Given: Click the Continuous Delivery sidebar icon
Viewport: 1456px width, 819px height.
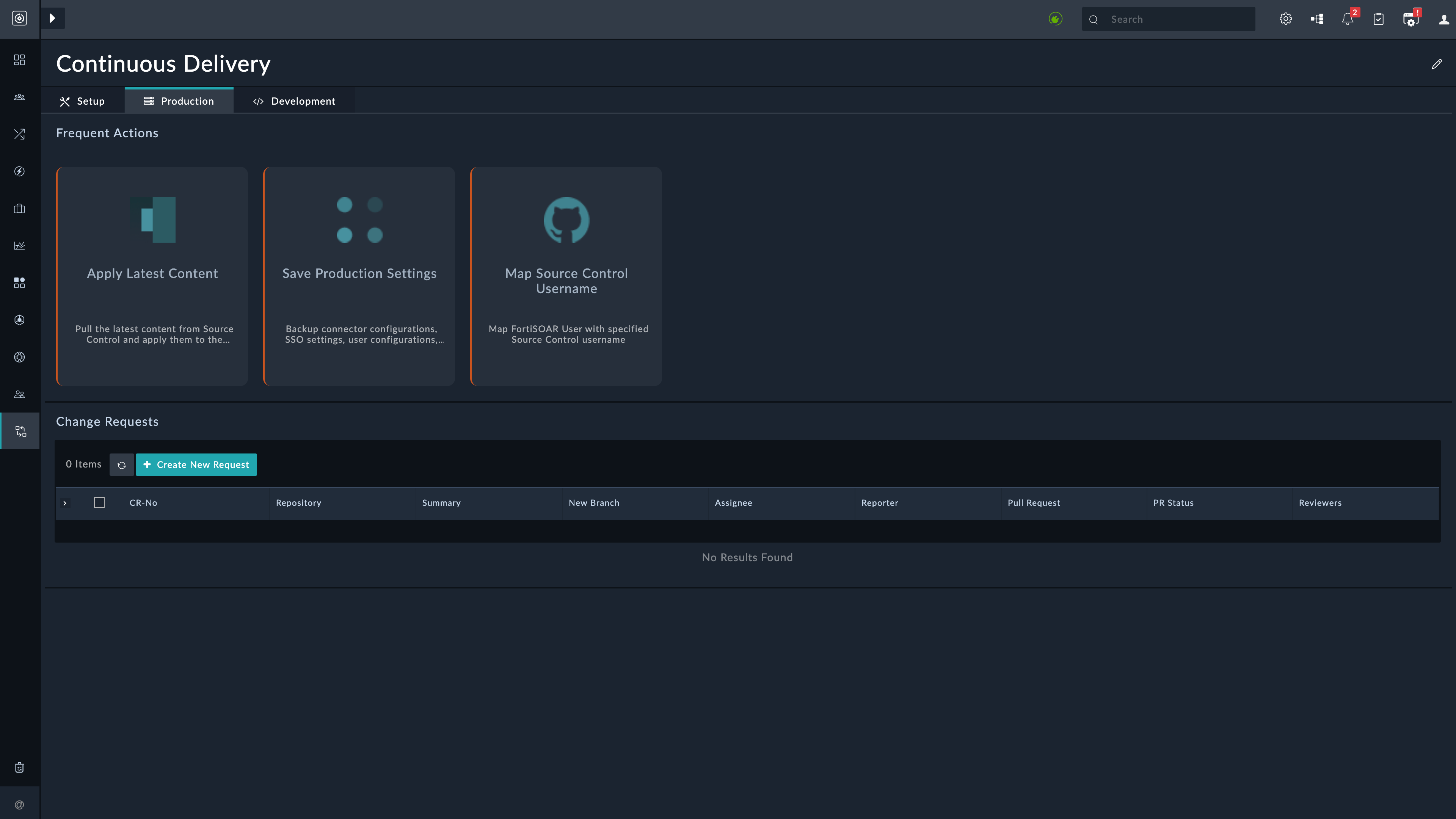Looking at the screenshot, I should point(20,431).
